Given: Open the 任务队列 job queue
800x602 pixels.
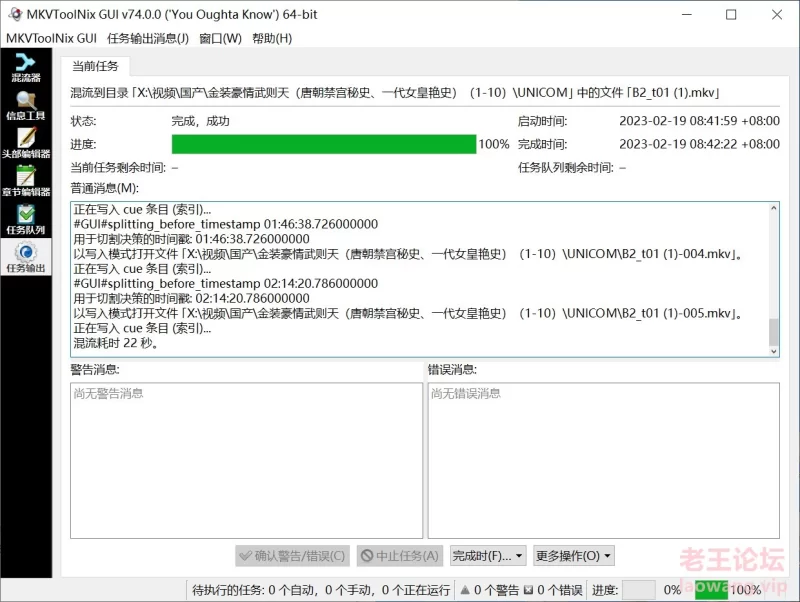Looking at the screenshot, I should point(26,220).
